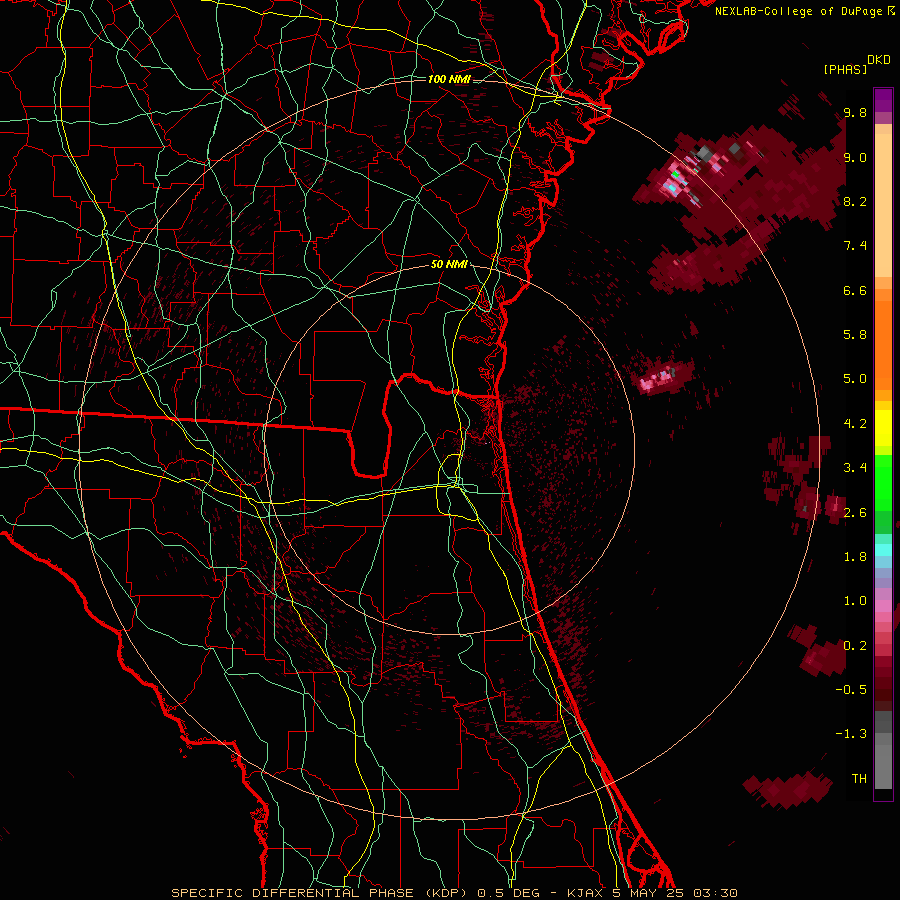The image size is (900, 900).
Task: Click the TH threshold label
Action: (859, 779)
